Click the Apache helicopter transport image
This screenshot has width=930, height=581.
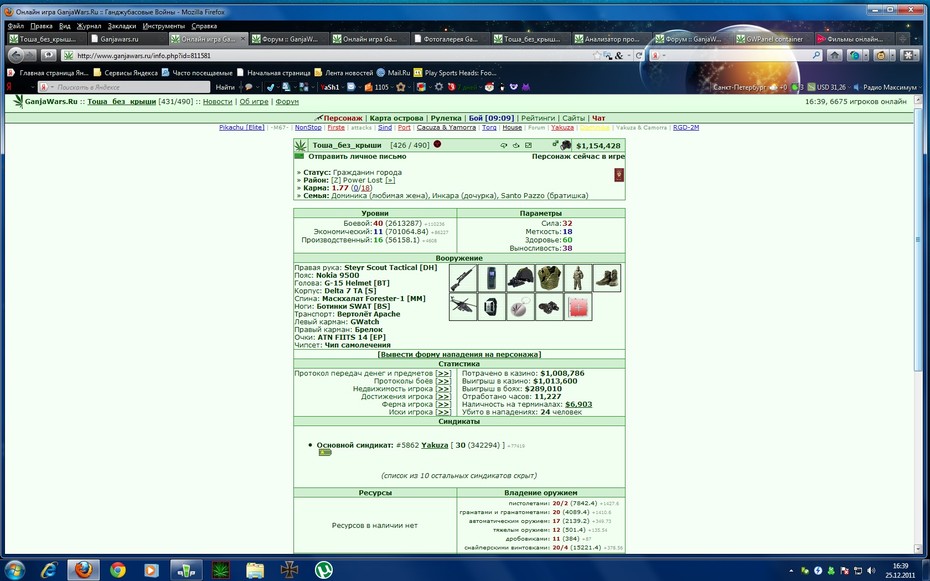(463, 307)
